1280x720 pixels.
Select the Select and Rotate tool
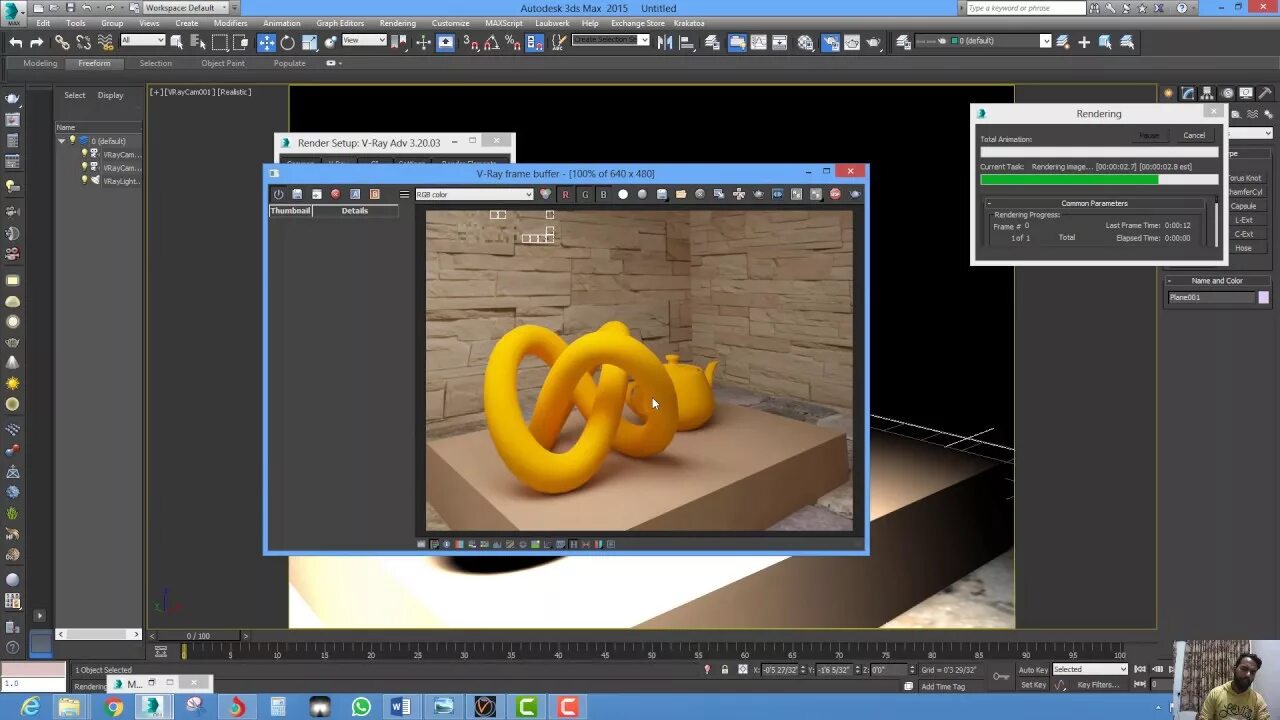pyautogui.click(x=287, y=42)
